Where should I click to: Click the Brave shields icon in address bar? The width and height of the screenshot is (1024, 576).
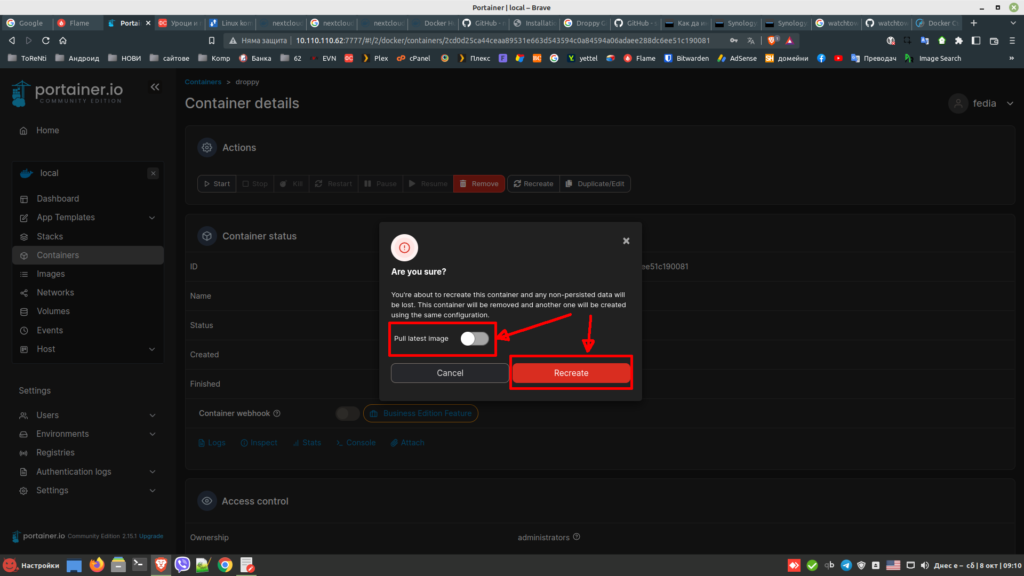[x=772, y=40]
